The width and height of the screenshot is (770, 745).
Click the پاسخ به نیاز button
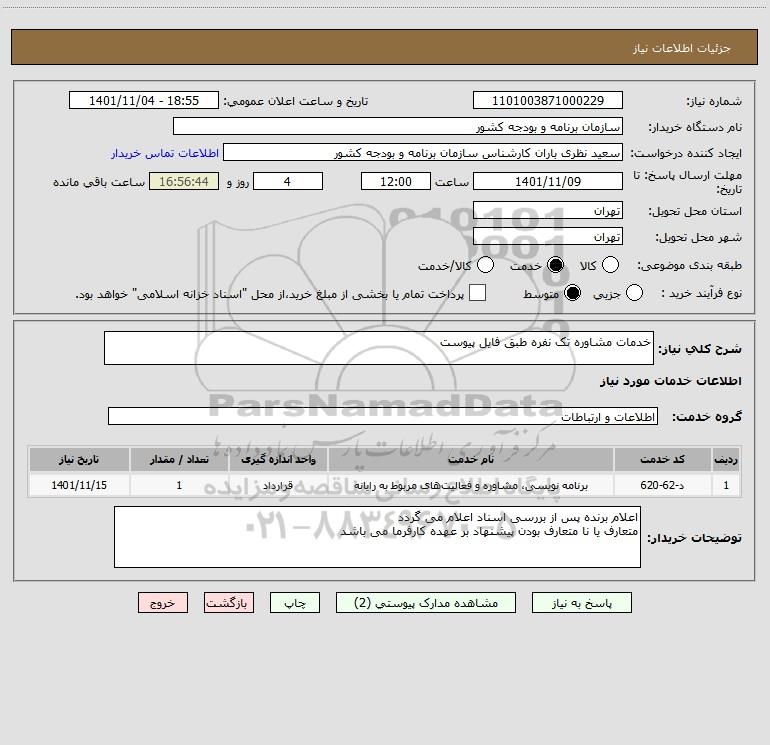tap(582, 603)
